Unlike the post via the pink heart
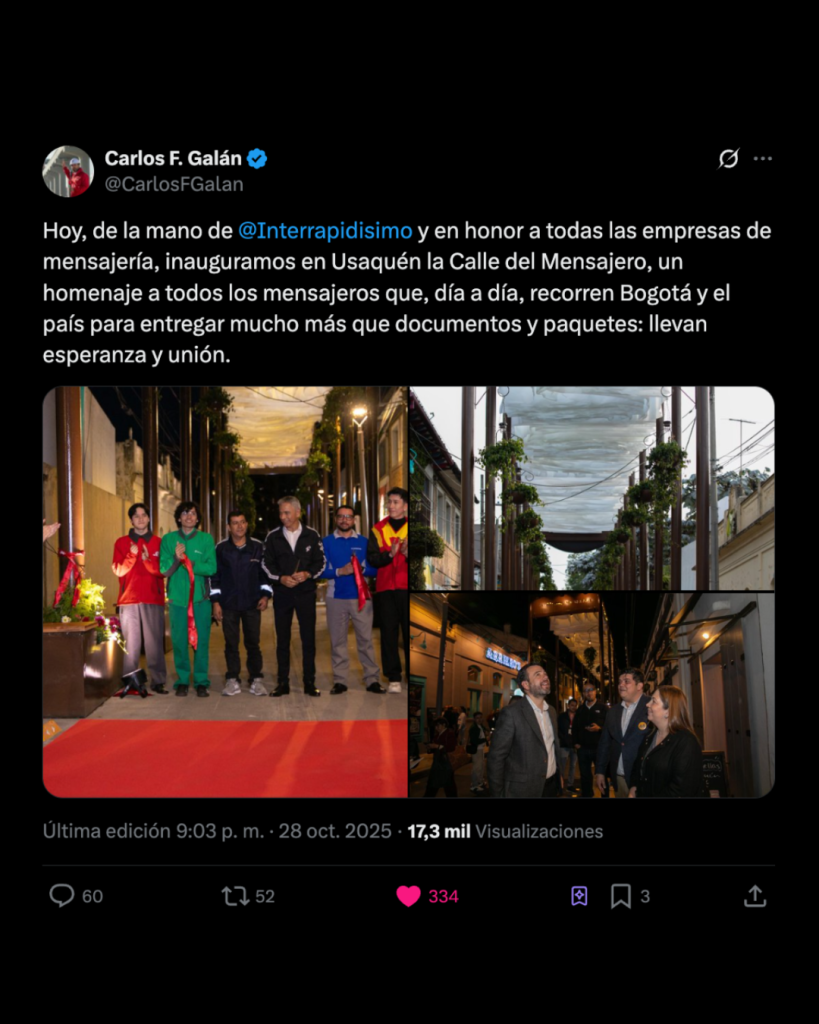 pos(408,896)
